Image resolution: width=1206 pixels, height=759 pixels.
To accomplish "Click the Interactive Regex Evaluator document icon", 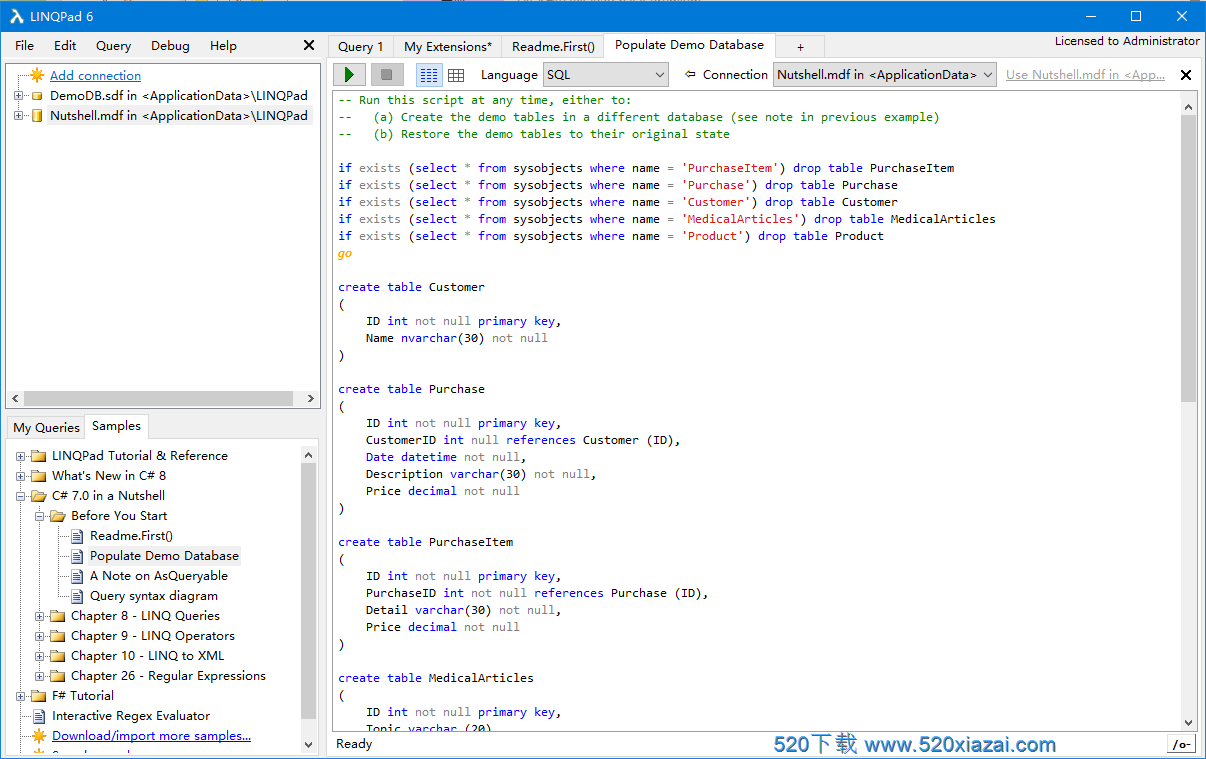I will pyautogui.click(x=40, y=716).
